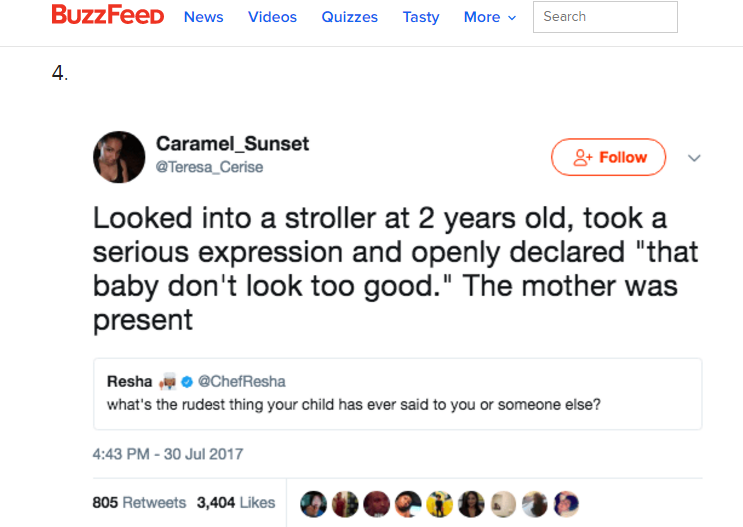This screenshot has width=743, height=527.
Task: Expand the More dropdown in navigation
Action: click(489, 17)
